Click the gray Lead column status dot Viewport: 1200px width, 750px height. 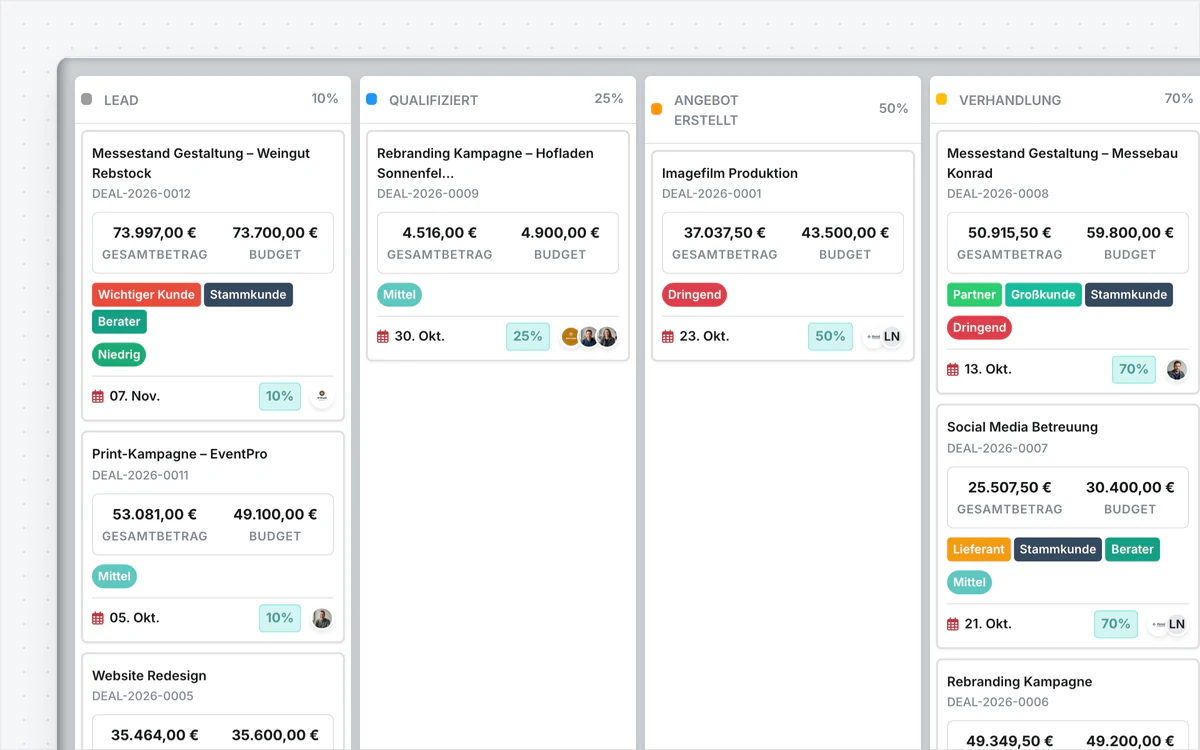pyautogui.click(x=86, y=99)
